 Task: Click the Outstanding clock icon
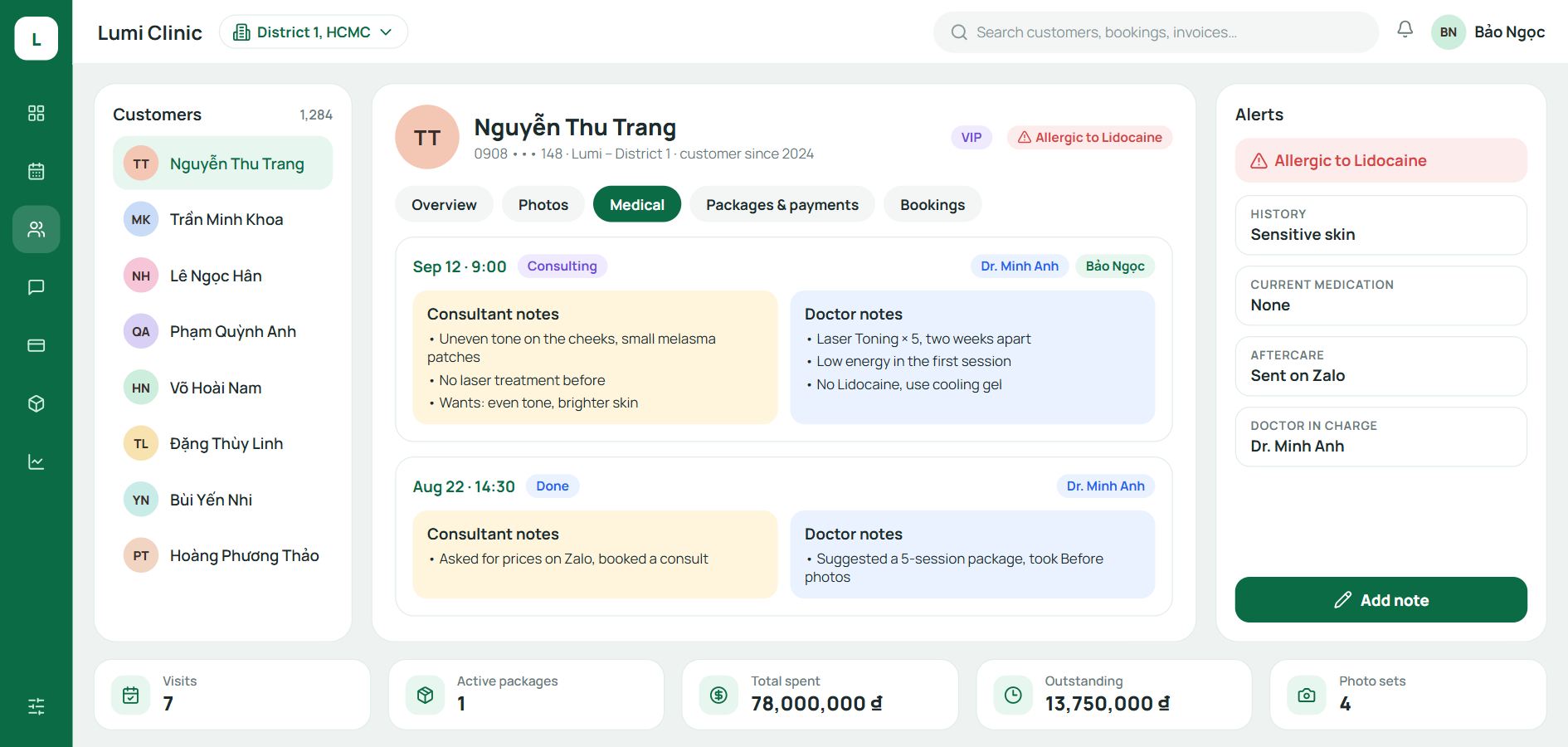[1013, 696]
